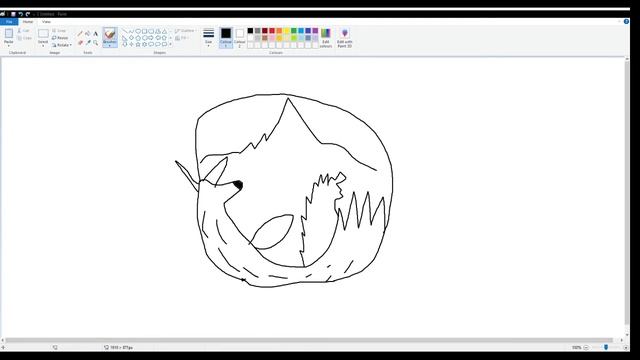Switch to the Home tab
Image resolution: width=640 pixels, height=360 pixels.
pyautogui.click(x=28, y=22)
